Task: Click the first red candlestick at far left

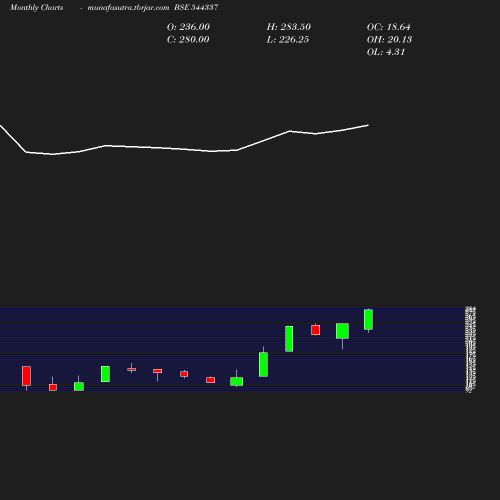Action: [26, 376]
